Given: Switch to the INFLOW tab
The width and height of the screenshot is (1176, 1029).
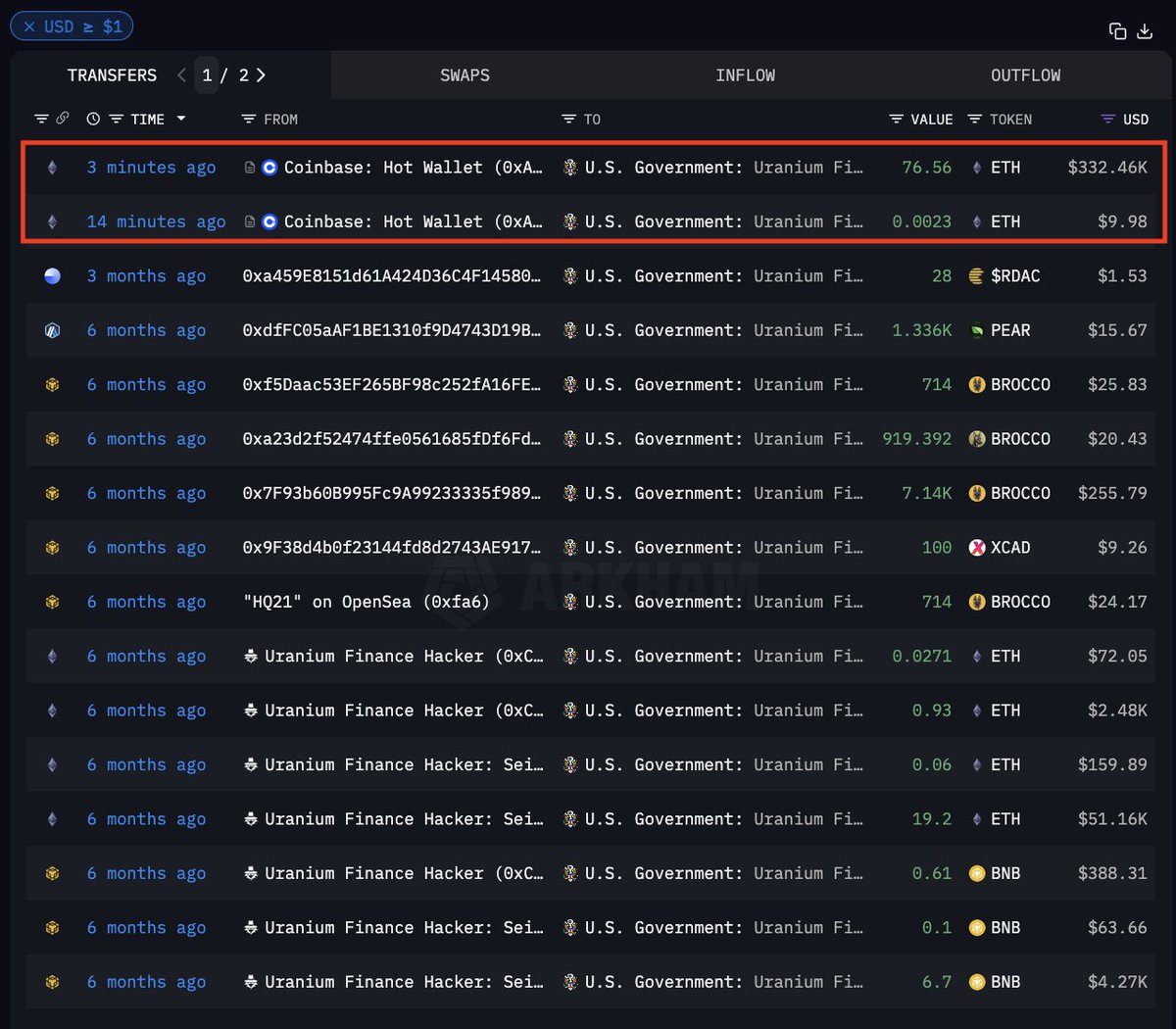Looking at the screenshot, I should (x=745, y=75).
